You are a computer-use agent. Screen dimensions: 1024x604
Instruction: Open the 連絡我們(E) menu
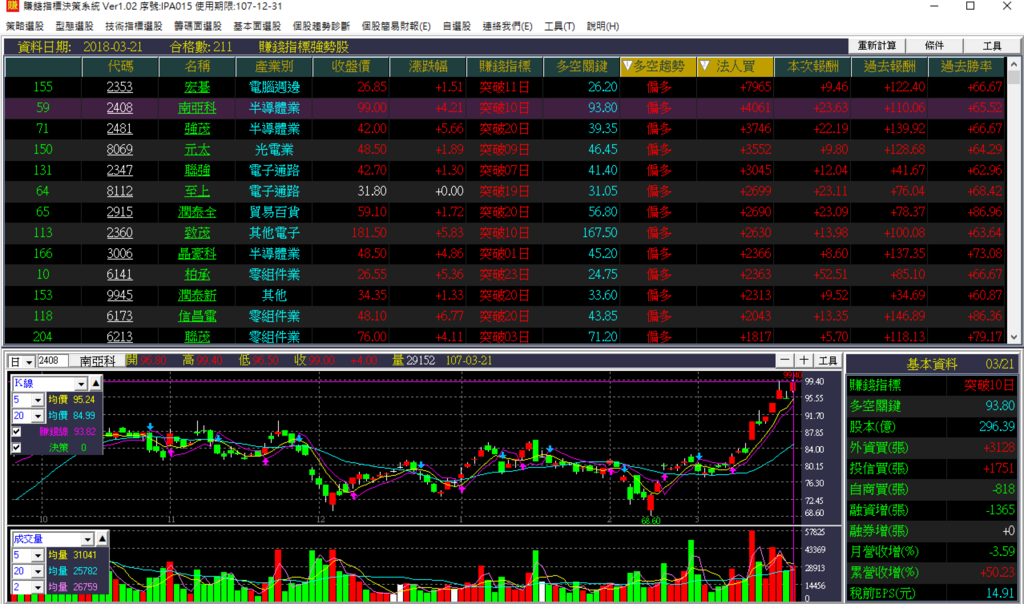coord(507,26)
